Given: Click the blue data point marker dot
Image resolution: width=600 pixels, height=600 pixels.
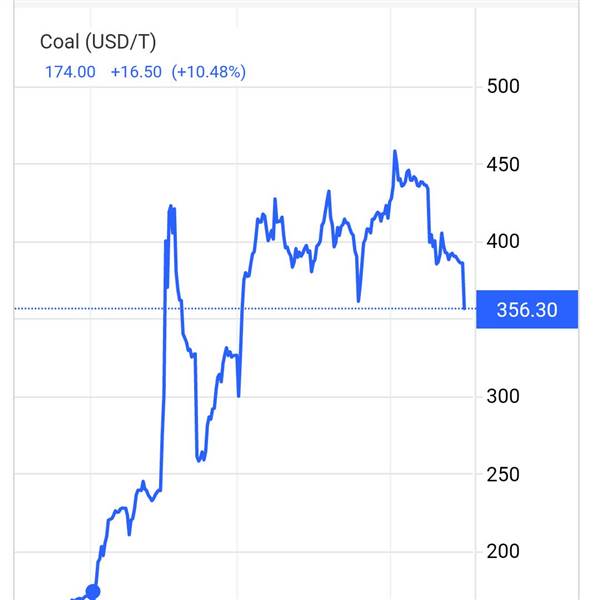Looking at the screenshot, I should click(93, 591).
